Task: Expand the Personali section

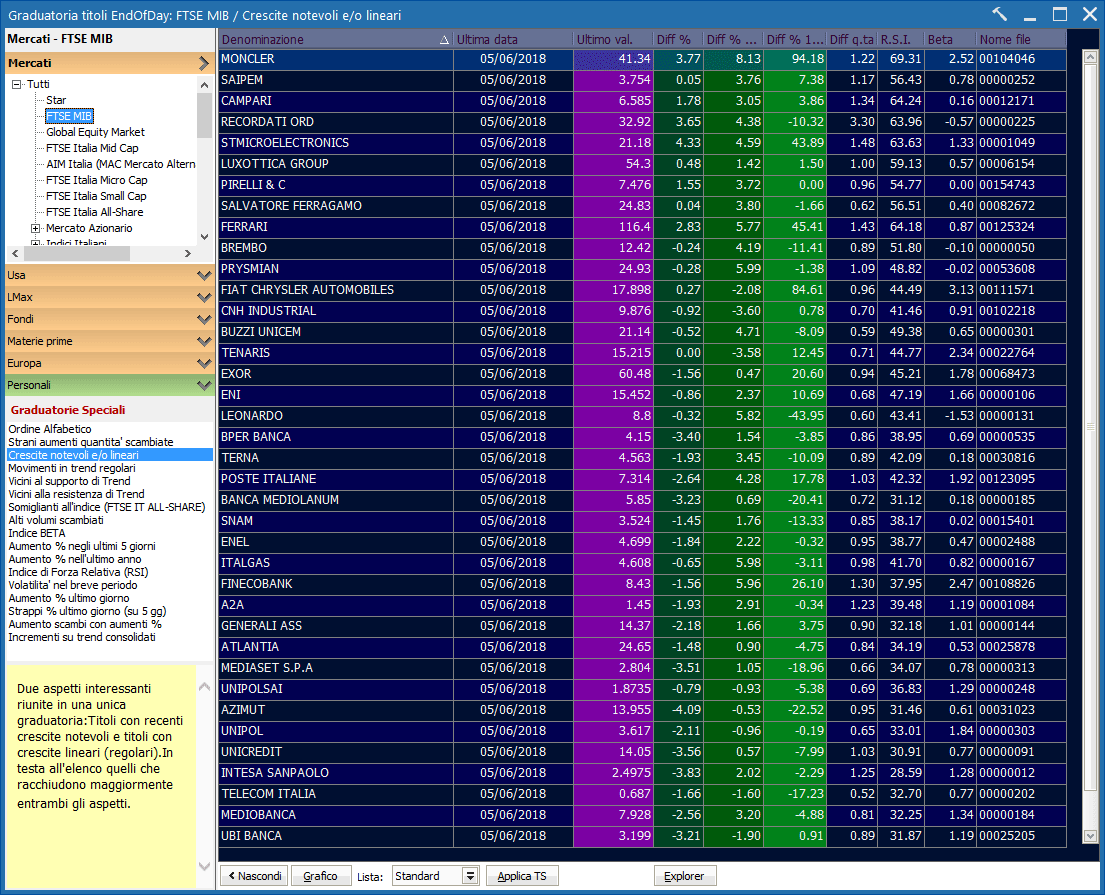Action: (204, 385)
